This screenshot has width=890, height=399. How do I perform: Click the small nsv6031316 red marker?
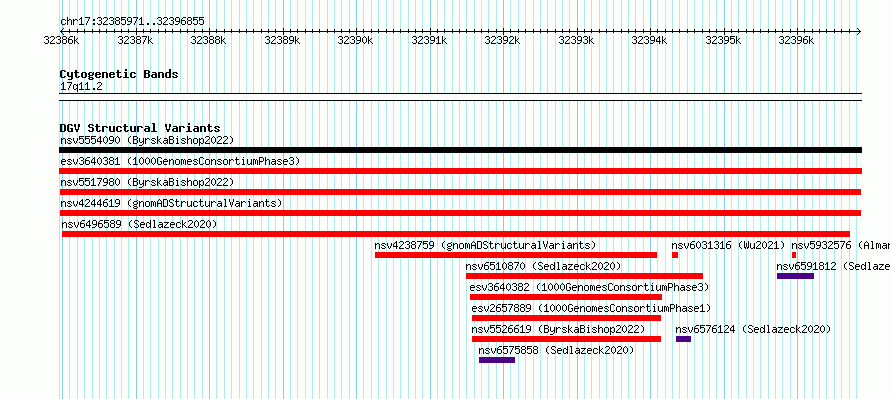(x=675, y=255)
